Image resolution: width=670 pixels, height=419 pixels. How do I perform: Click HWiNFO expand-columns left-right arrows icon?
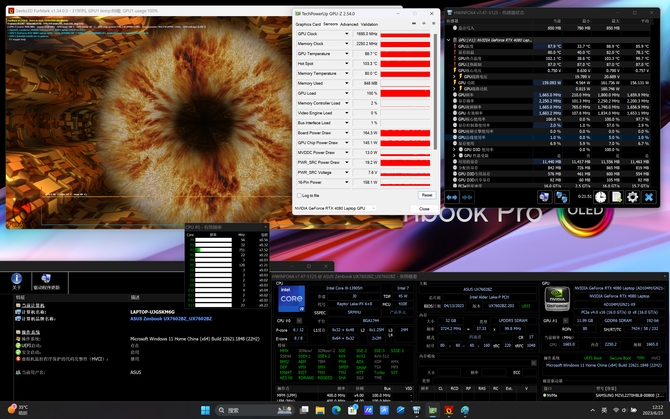[452, 197]
